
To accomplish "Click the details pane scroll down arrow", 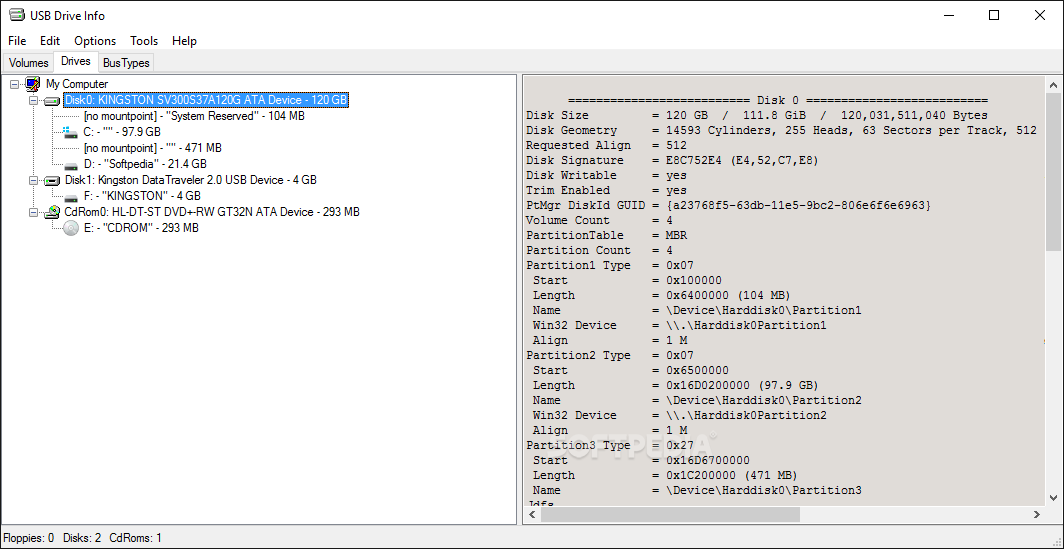I will point(1053,497).
